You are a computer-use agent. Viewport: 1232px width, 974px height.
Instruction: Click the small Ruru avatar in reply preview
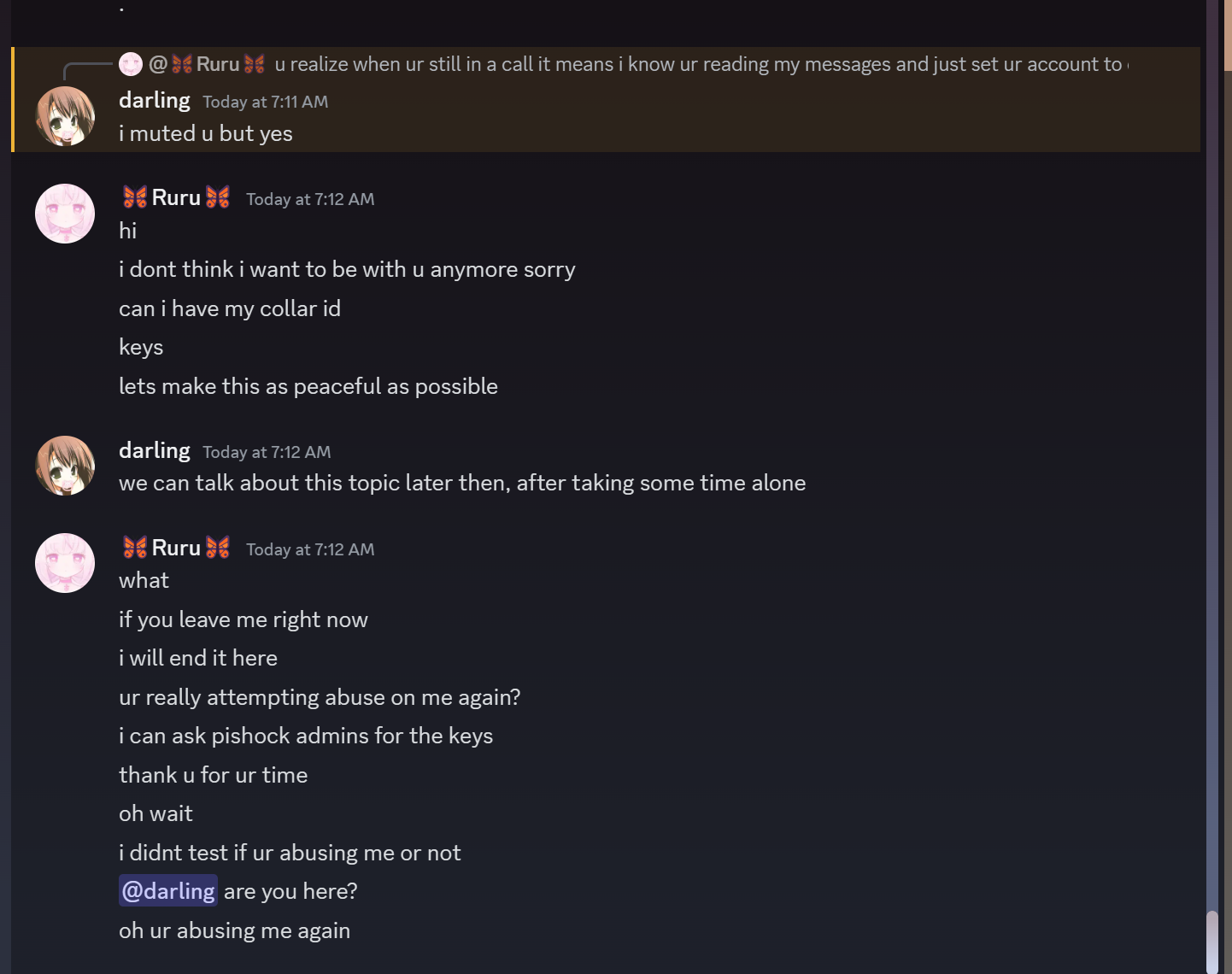tap(131, 64)
